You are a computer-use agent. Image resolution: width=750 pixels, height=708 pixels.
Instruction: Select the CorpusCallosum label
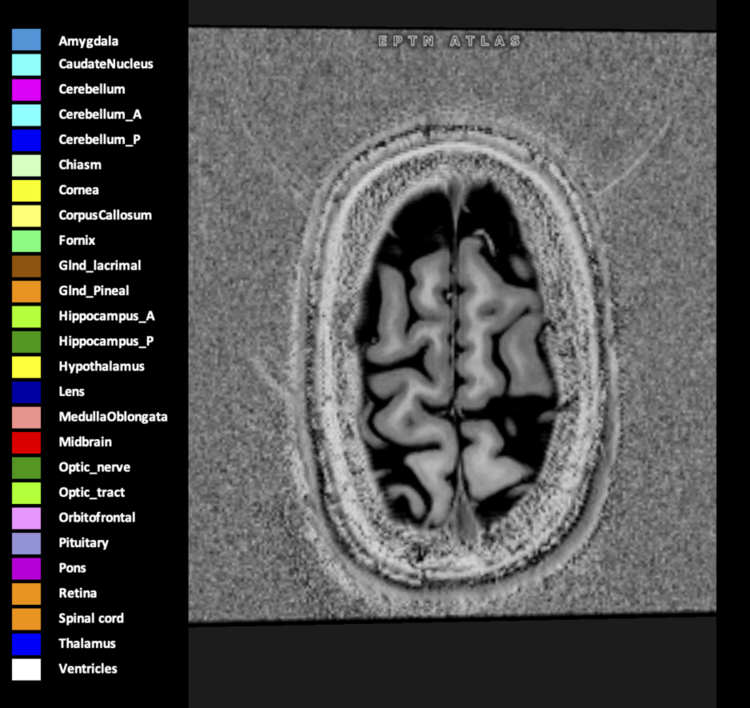105,216
